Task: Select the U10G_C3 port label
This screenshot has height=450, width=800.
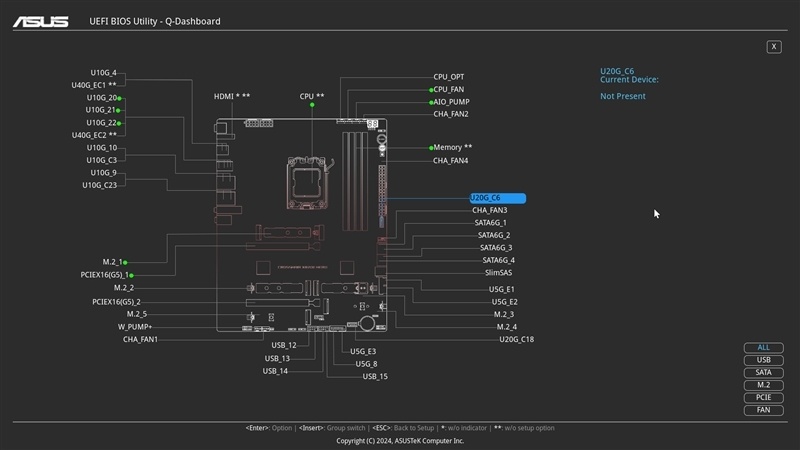Action: tap(102, 160)
